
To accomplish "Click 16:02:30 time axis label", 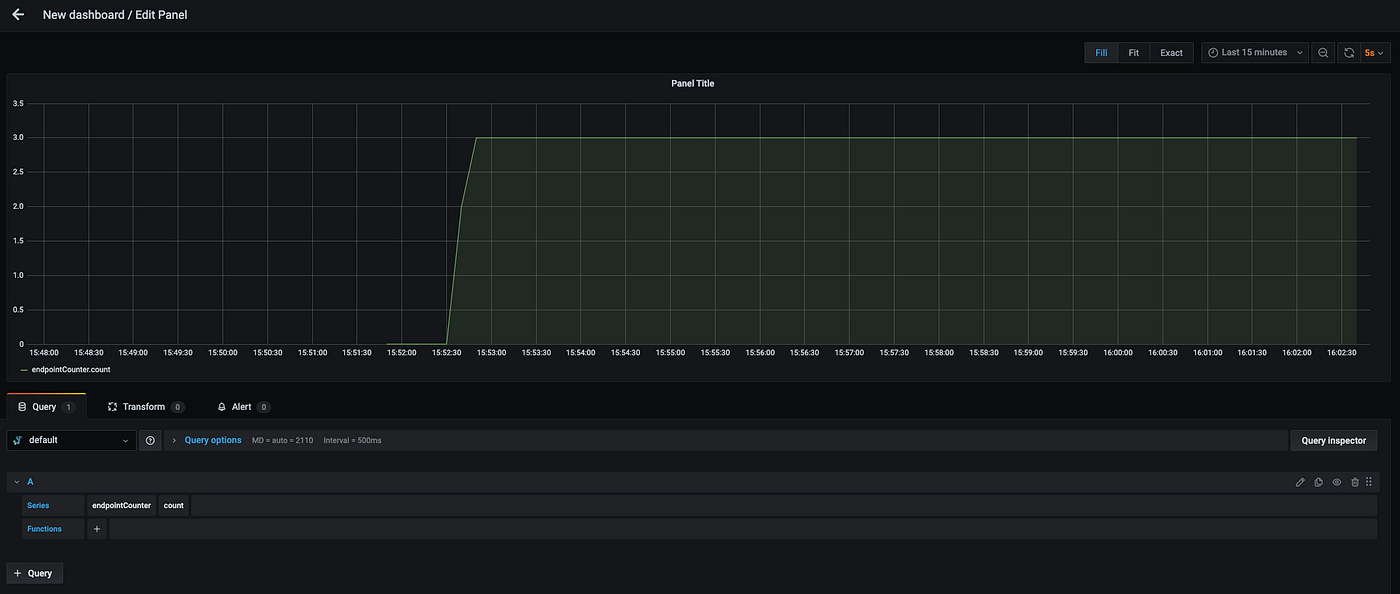I will (1342, 353).
